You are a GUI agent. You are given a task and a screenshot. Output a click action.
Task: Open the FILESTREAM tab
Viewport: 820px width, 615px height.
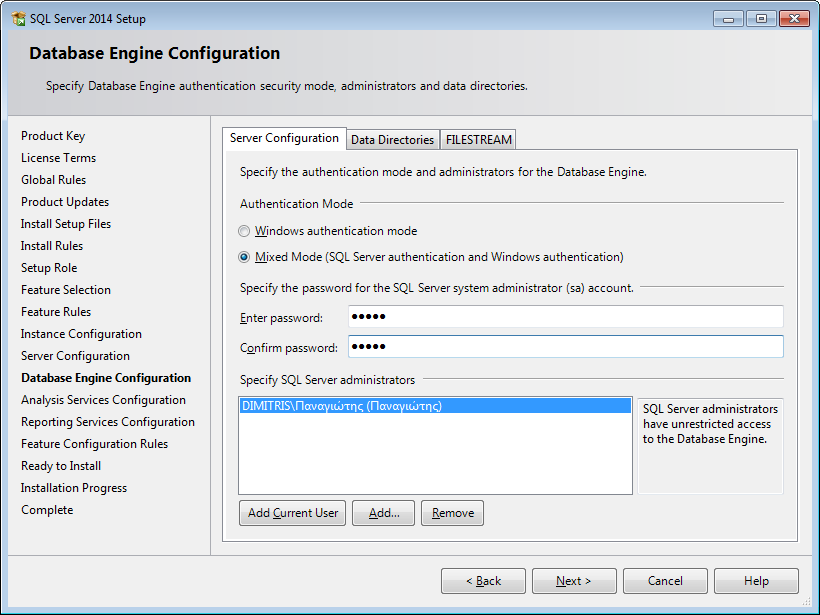click(x=479, y=140)
